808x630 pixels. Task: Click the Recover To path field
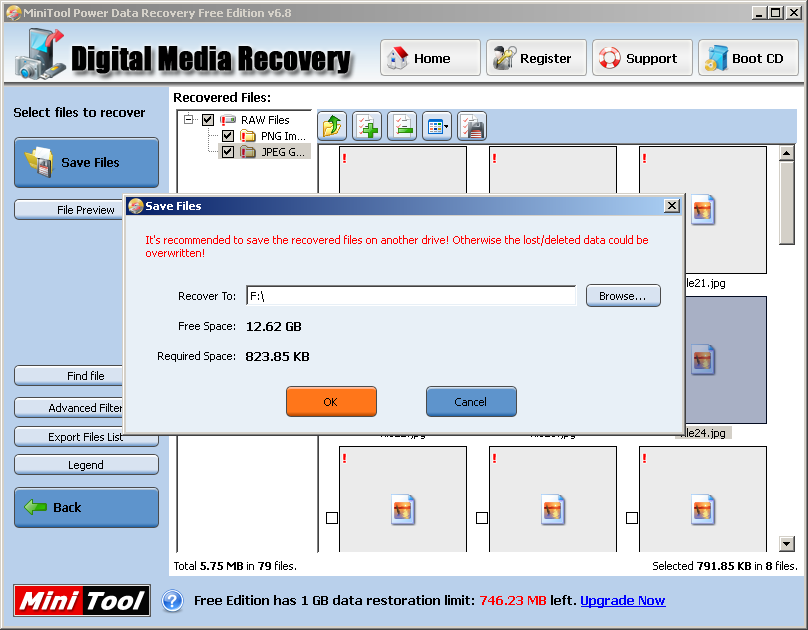coord(411,296)
